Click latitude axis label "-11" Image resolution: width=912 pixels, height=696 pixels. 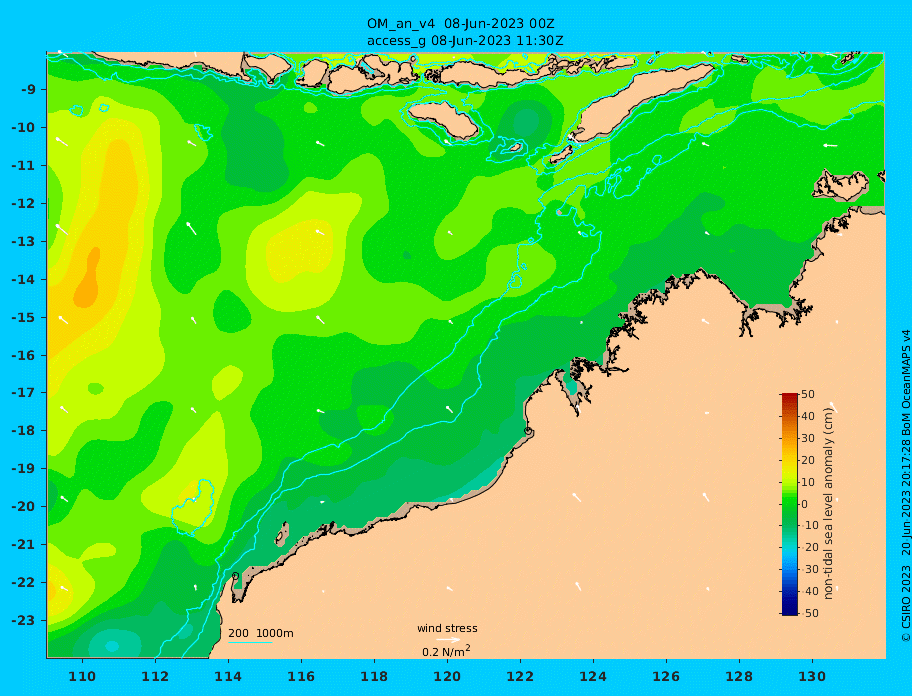[25, 166]
